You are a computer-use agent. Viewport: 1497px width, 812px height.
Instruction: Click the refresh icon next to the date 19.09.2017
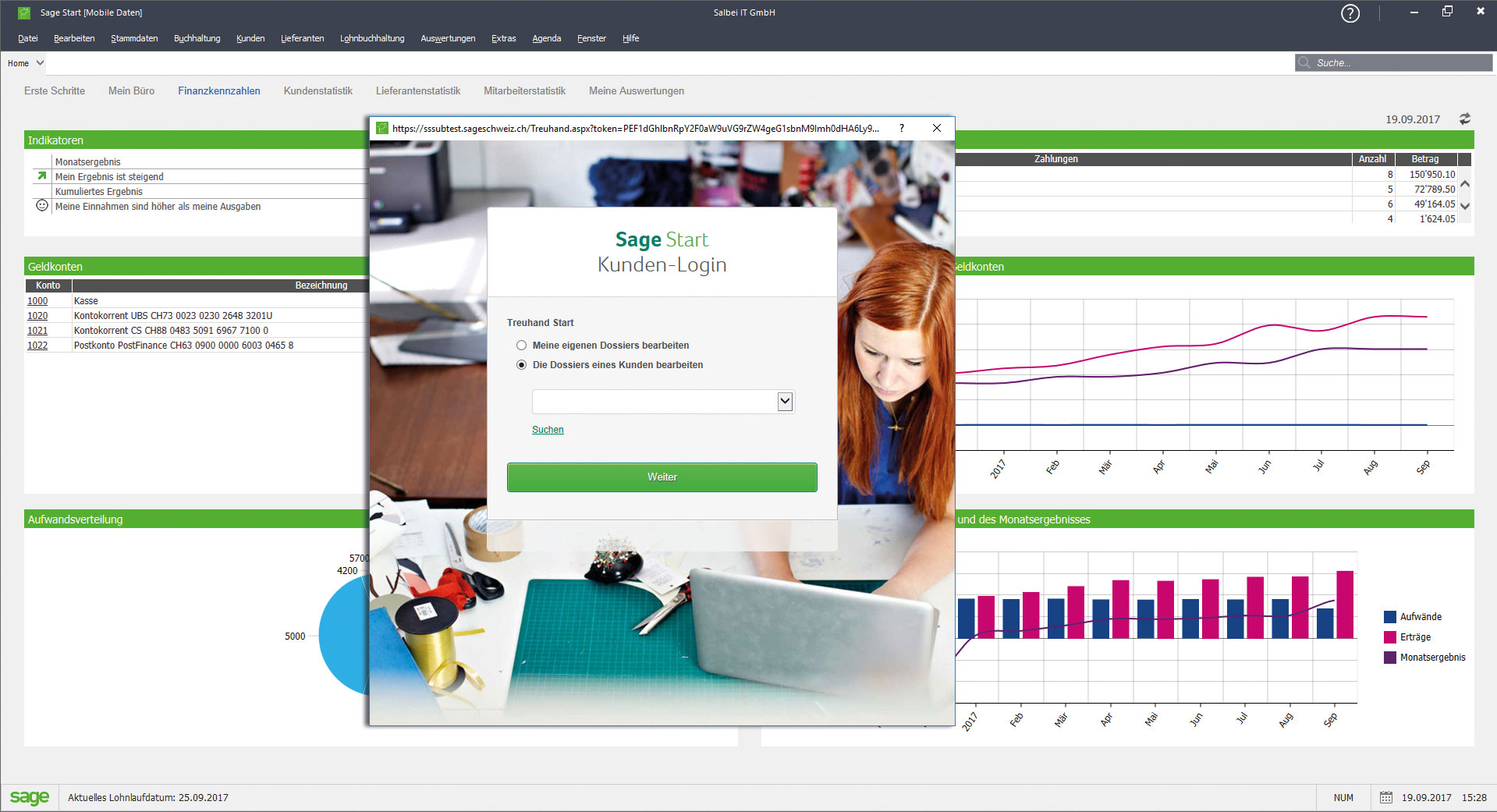click(x=1464, y=119)
